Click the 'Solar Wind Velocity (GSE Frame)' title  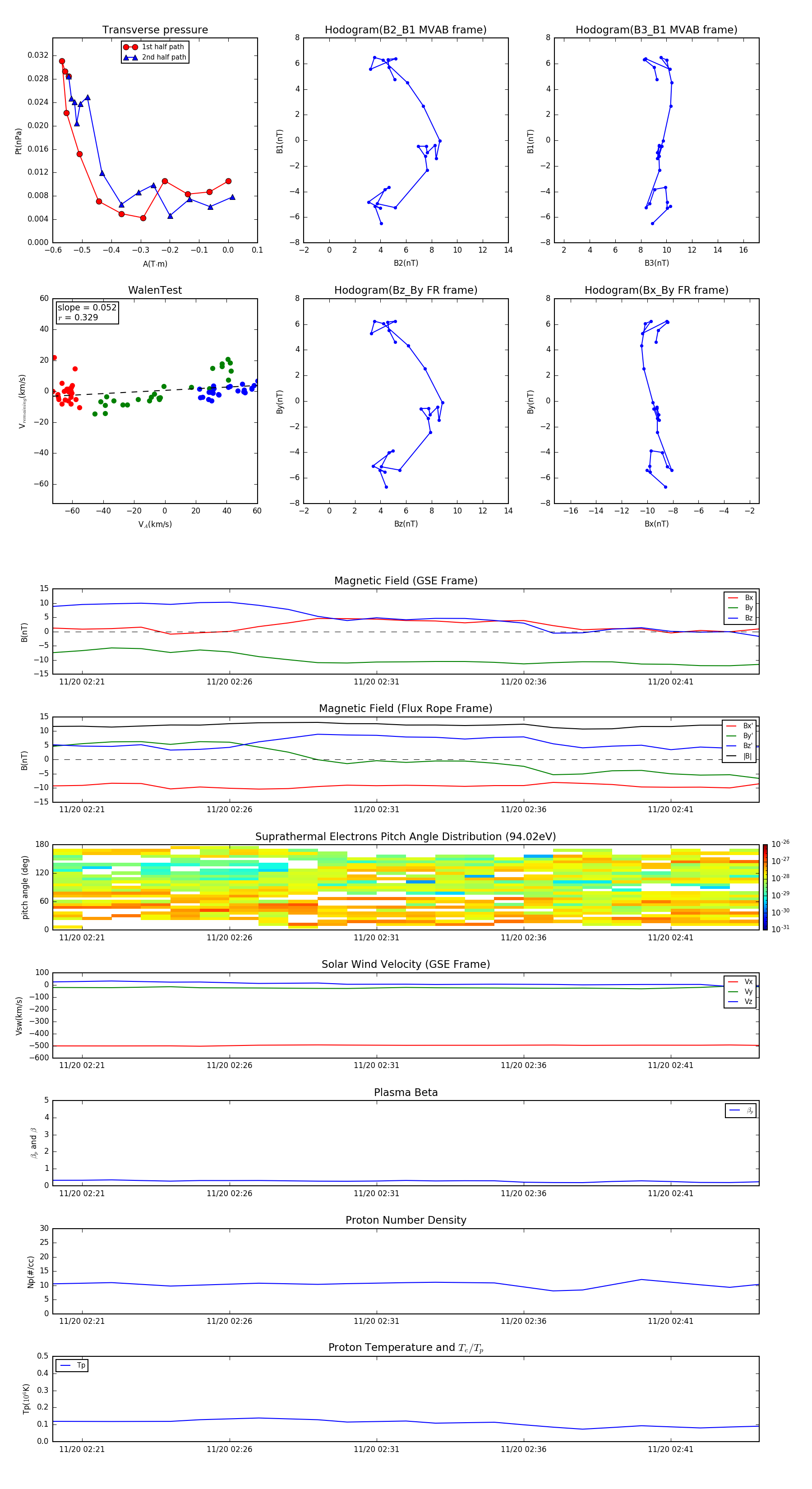coord(406,965)
